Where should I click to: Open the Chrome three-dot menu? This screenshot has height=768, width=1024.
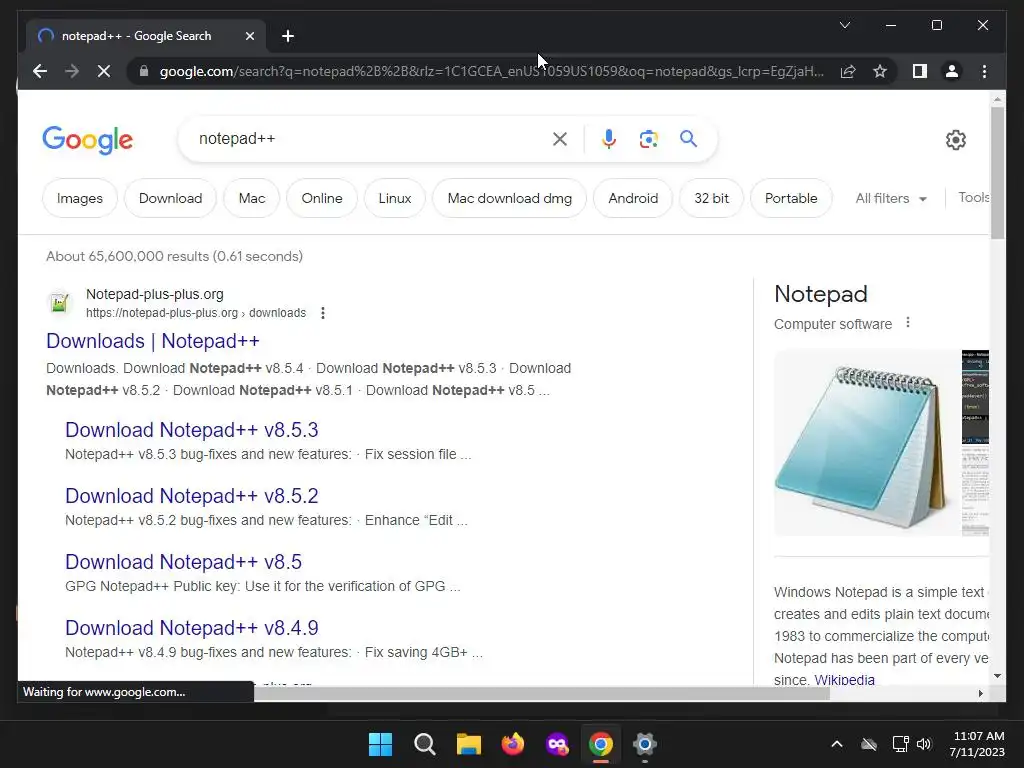pos(984,71)
